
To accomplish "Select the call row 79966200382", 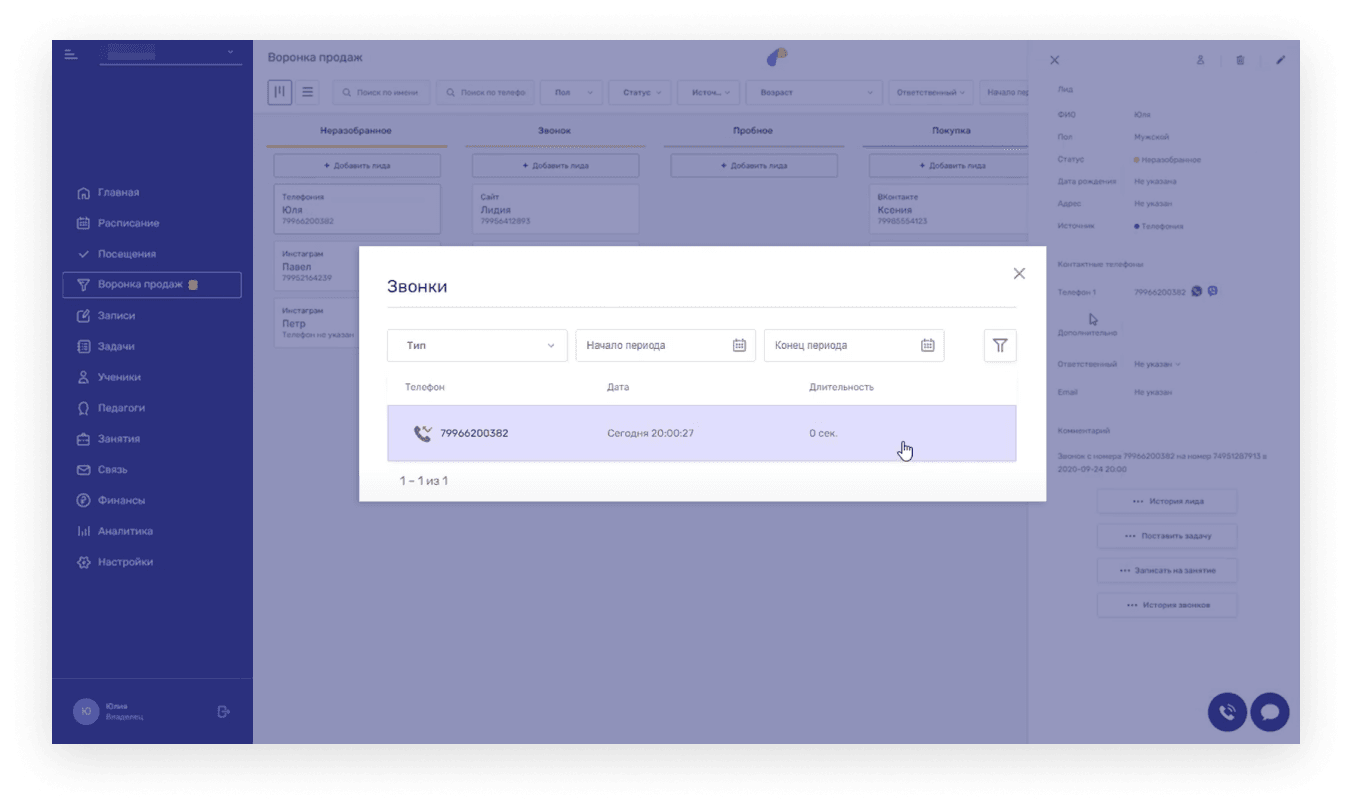I will 701,433.
